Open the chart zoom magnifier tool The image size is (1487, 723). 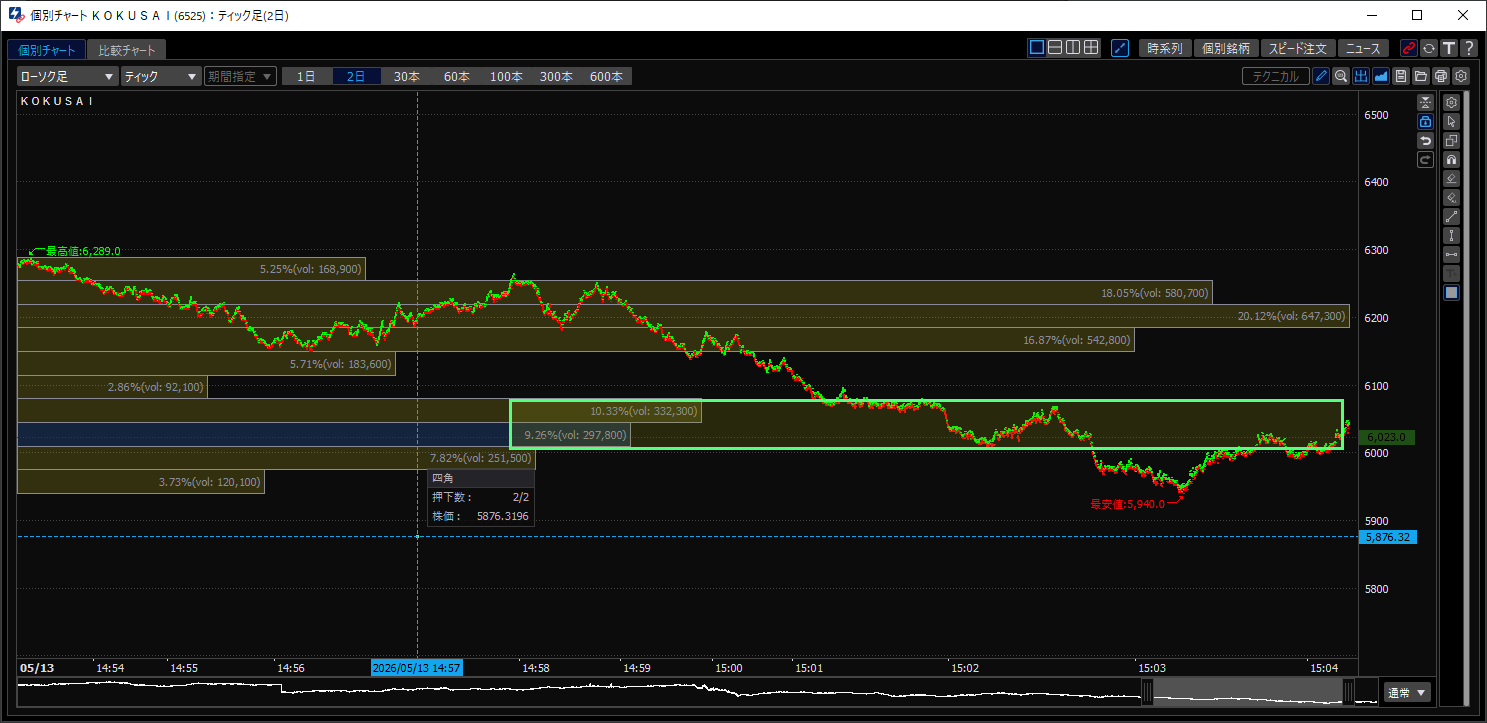point(1341,76)
